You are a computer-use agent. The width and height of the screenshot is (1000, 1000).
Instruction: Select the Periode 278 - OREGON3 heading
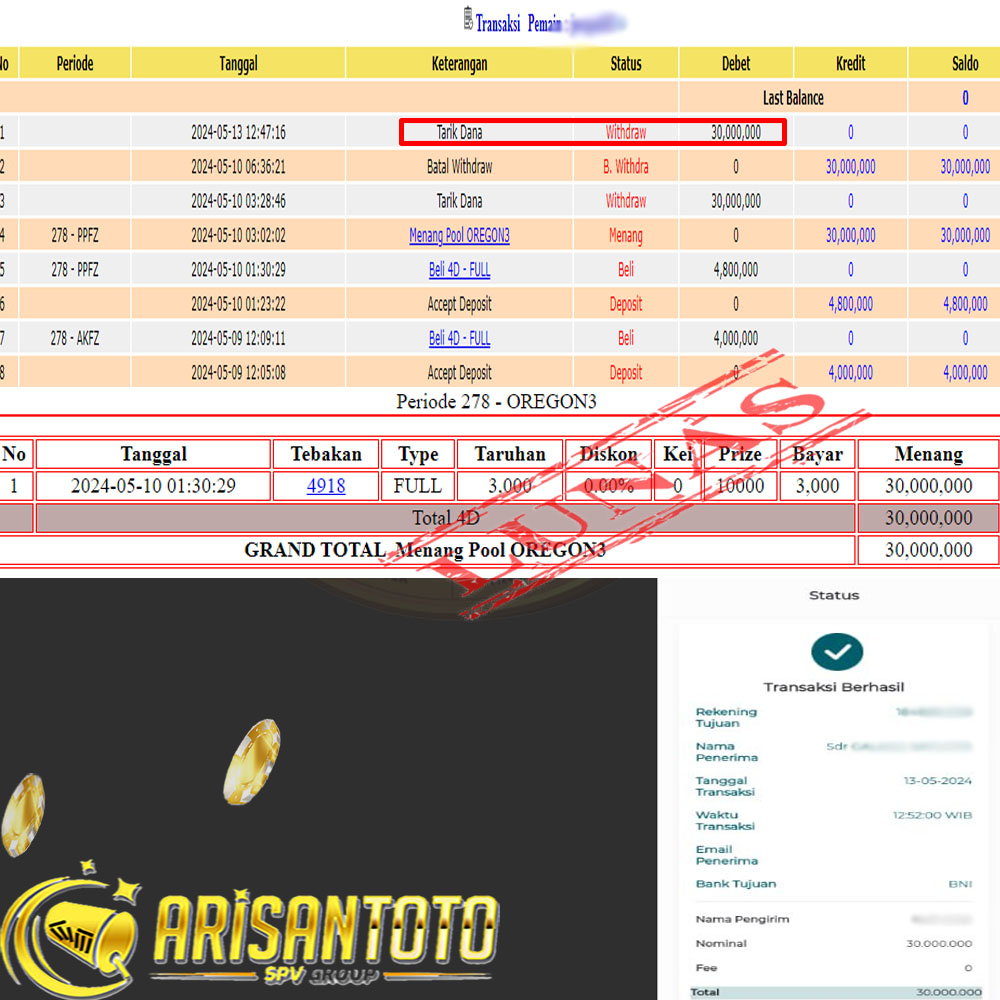[x=496, y=401]
